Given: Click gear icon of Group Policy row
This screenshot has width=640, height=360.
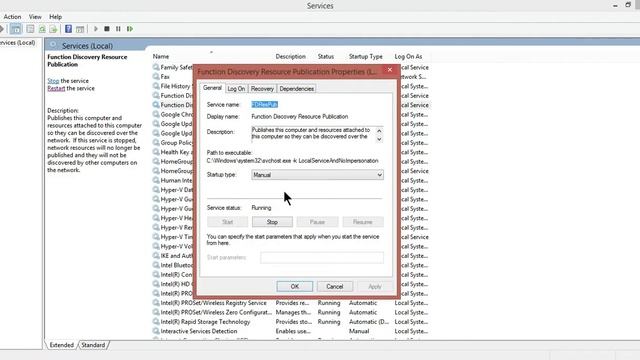Looking at the screenshot, I should (156, 142).
